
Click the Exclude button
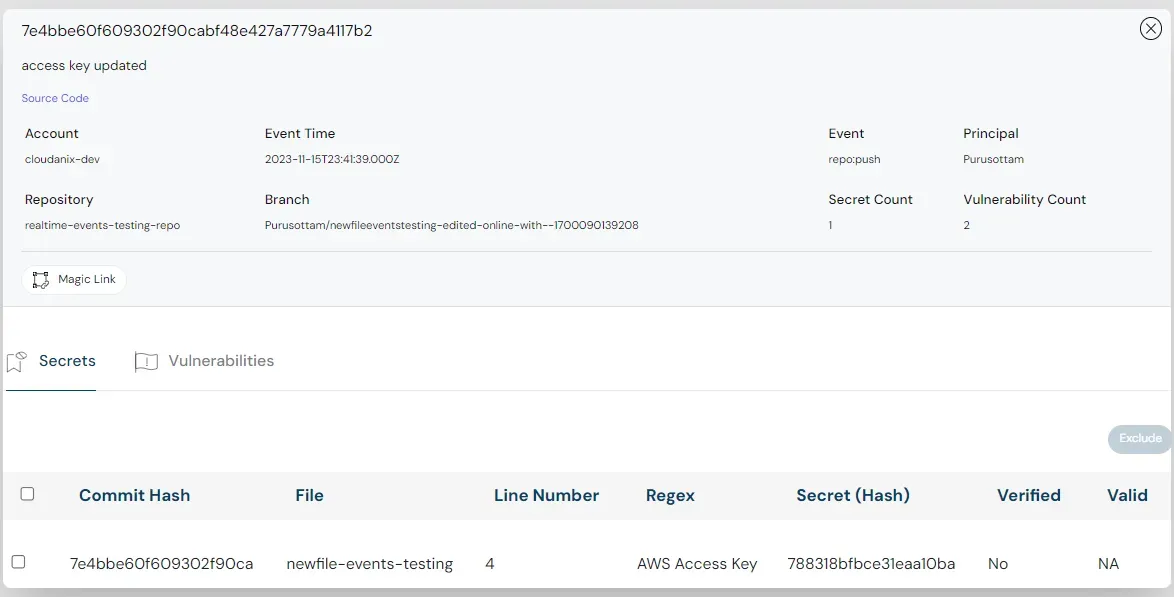click(x=1139, y=439)
